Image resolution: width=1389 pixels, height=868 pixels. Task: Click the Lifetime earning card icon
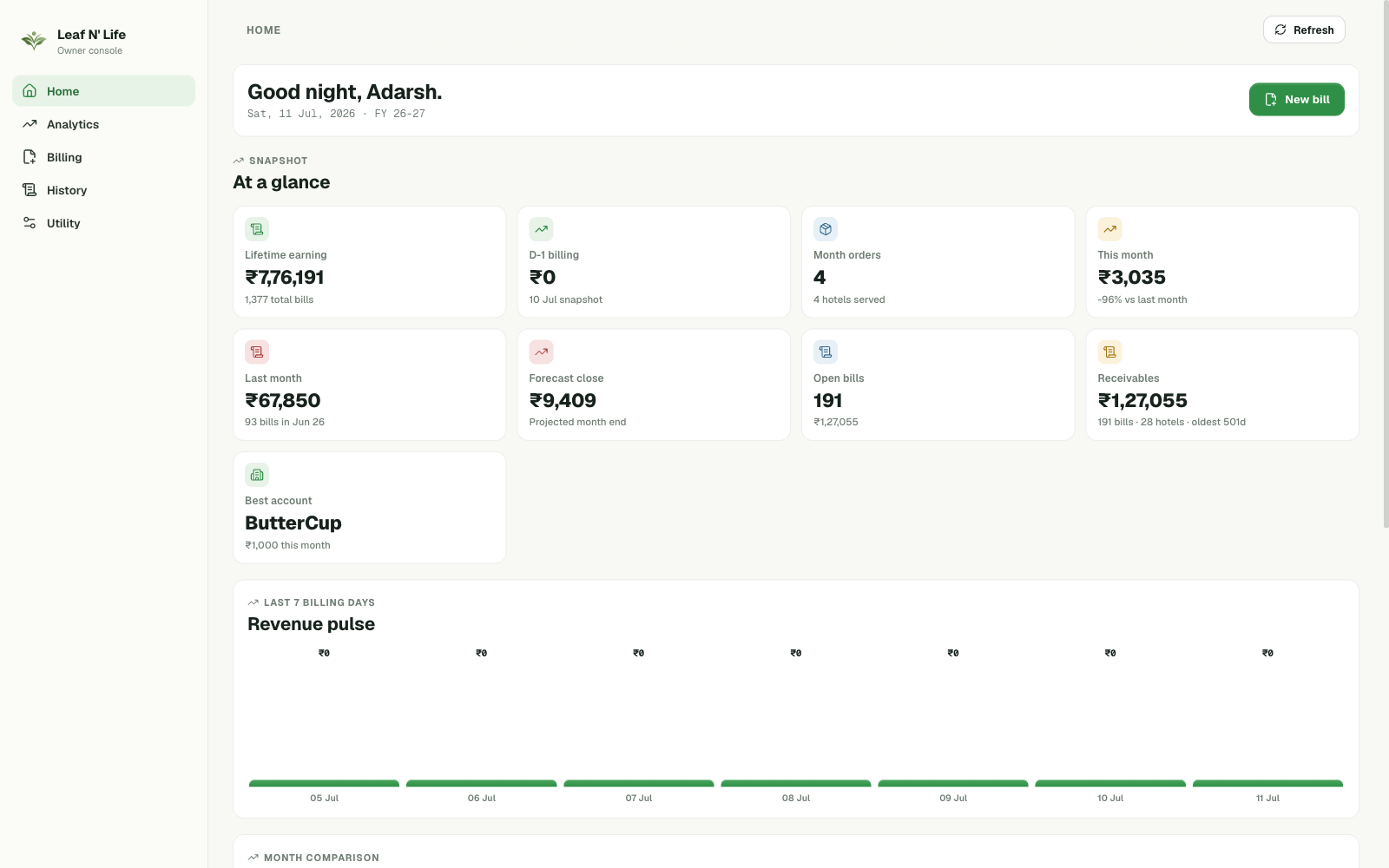257,229
